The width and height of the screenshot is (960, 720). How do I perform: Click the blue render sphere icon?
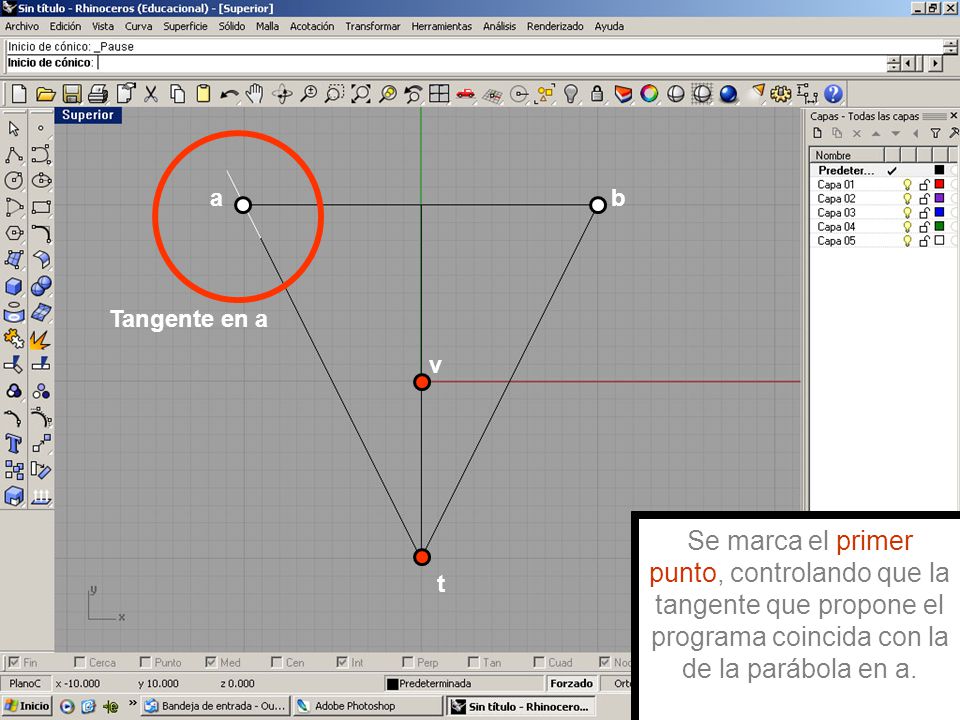(728, 94)
